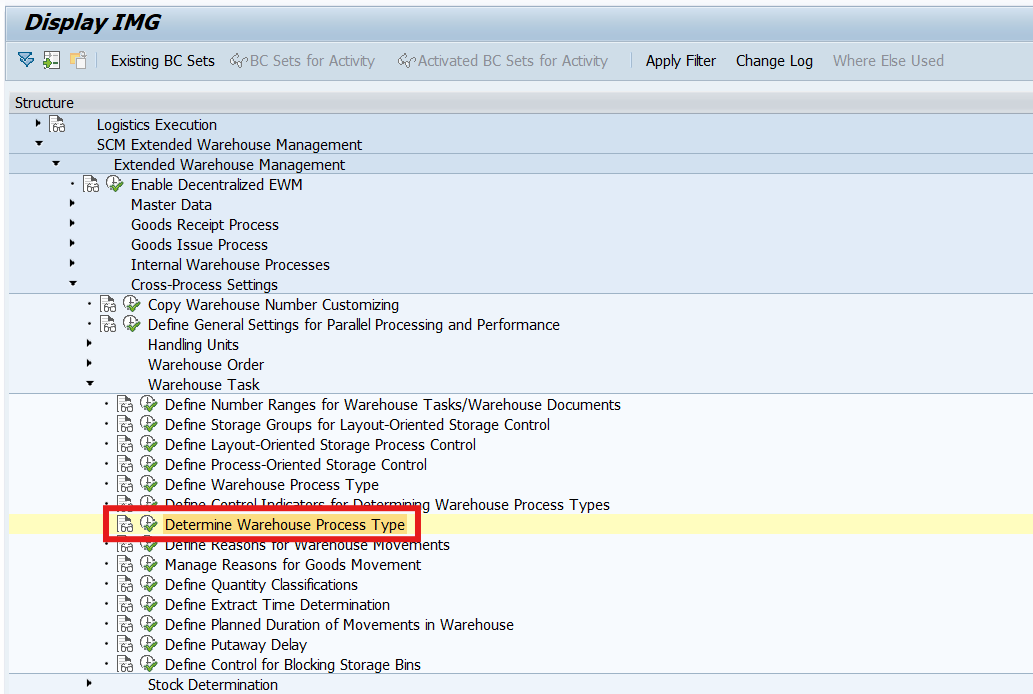Select Define Putaway Delay text
The image size is (1033, 694).
pos(235,645)
